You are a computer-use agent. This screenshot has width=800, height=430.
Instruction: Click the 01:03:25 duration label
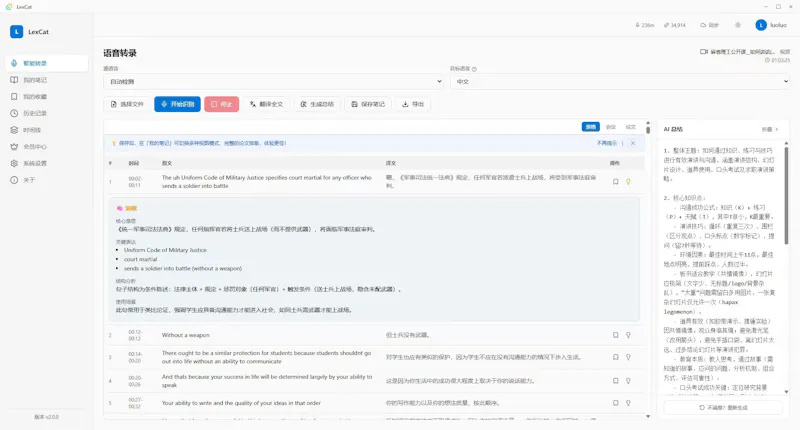[778, 60]
